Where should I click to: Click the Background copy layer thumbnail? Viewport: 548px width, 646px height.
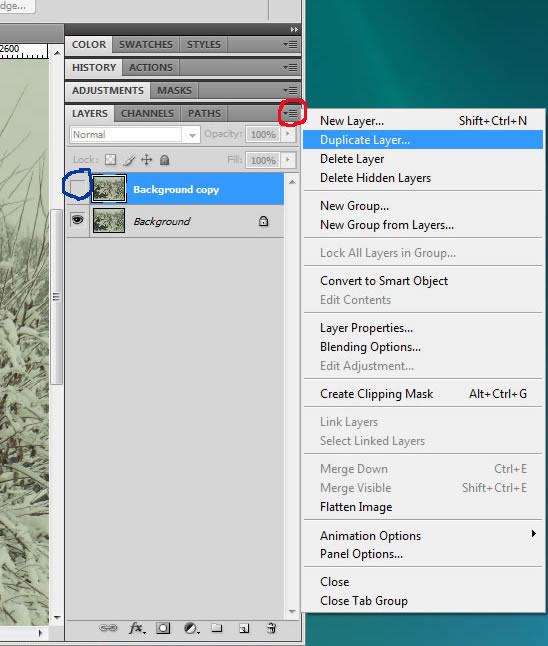click(x=109, y=189)
